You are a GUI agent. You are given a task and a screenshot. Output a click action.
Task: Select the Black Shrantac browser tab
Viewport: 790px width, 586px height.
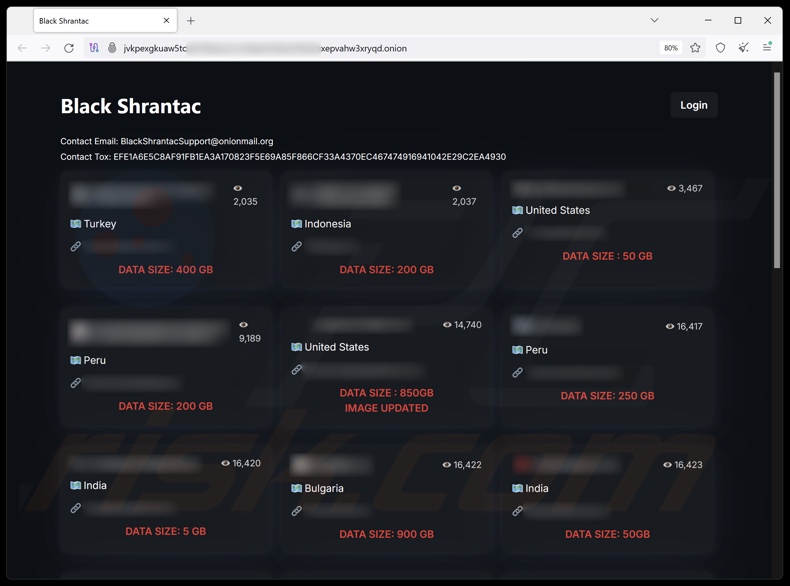pyautogui.click(x=105, y=21)
